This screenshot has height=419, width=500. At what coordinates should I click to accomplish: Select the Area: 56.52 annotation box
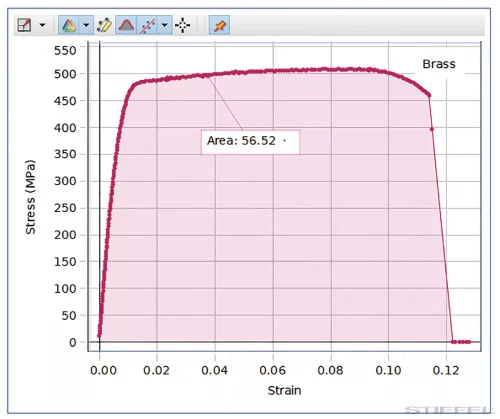[251, 142]
